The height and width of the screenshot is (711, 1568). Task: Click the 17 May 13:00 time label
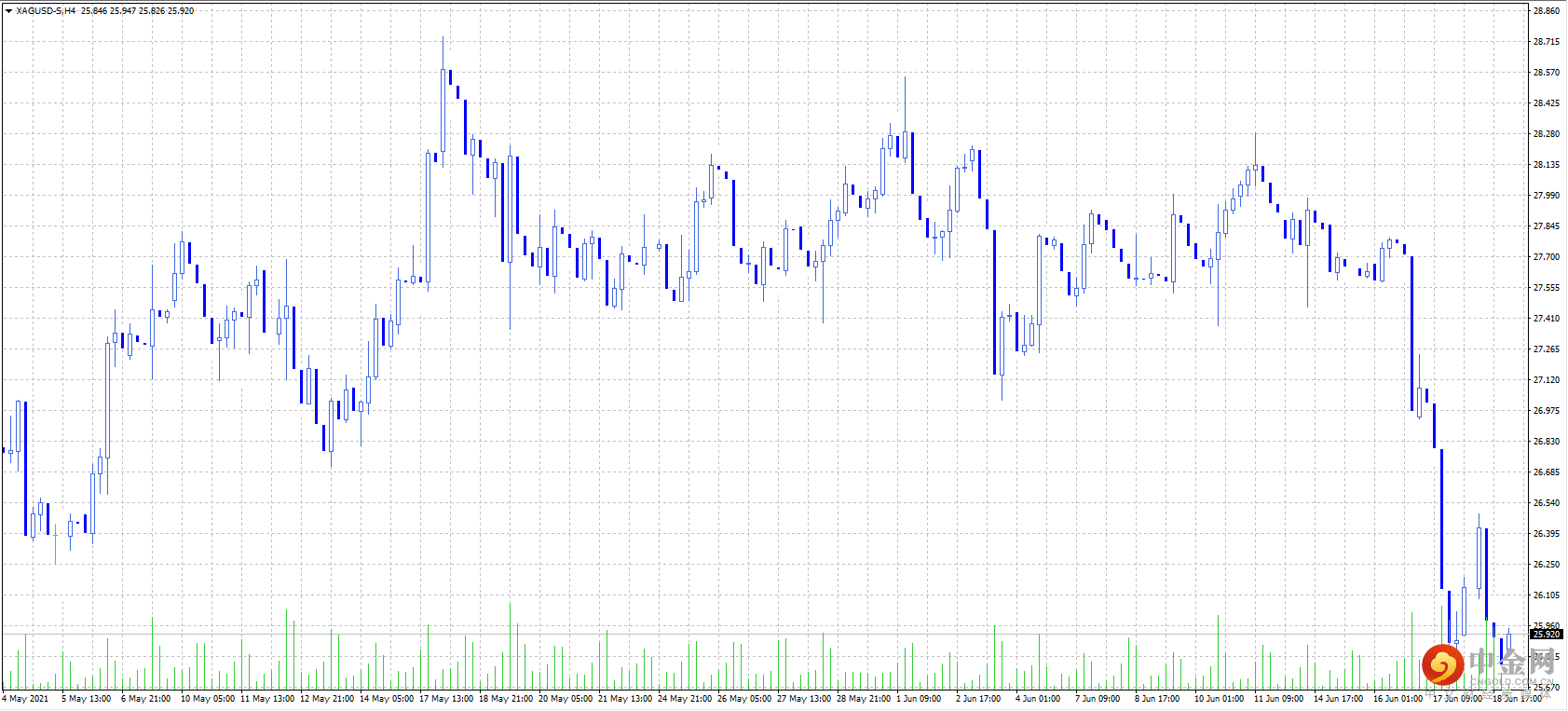tap(446, 699)
